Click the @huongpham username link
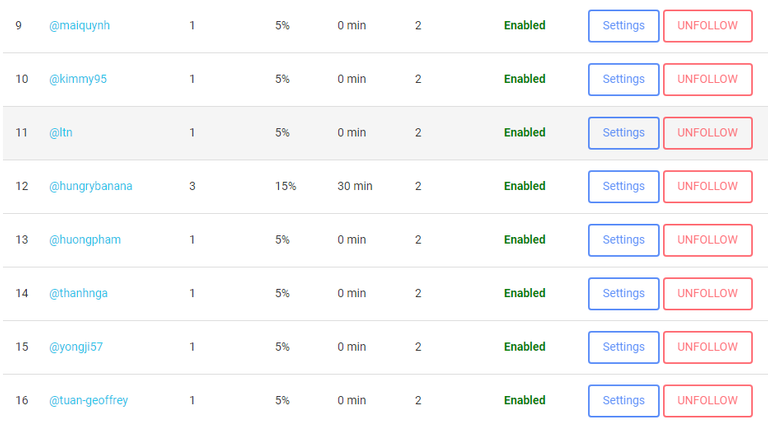Screen dimensions: 768x426 click(x=85, y=240)
